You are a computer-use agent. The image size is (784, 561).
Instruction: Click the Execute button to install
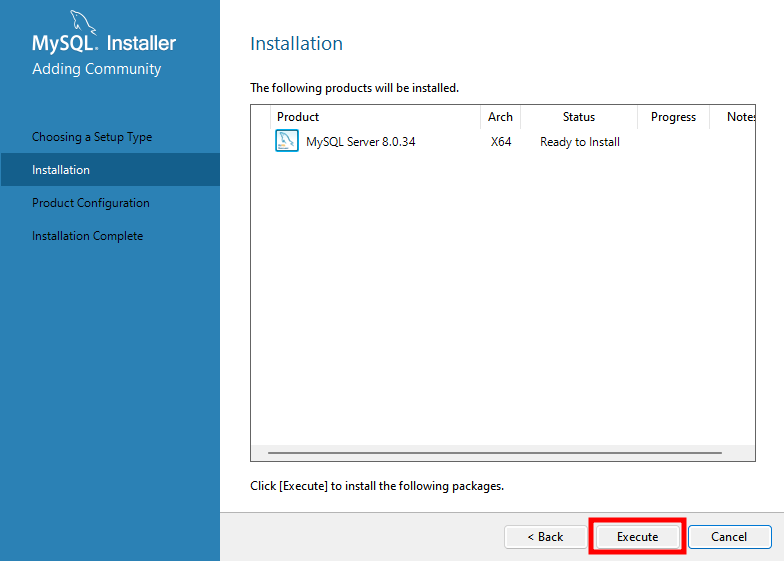(x=638, y=536)
